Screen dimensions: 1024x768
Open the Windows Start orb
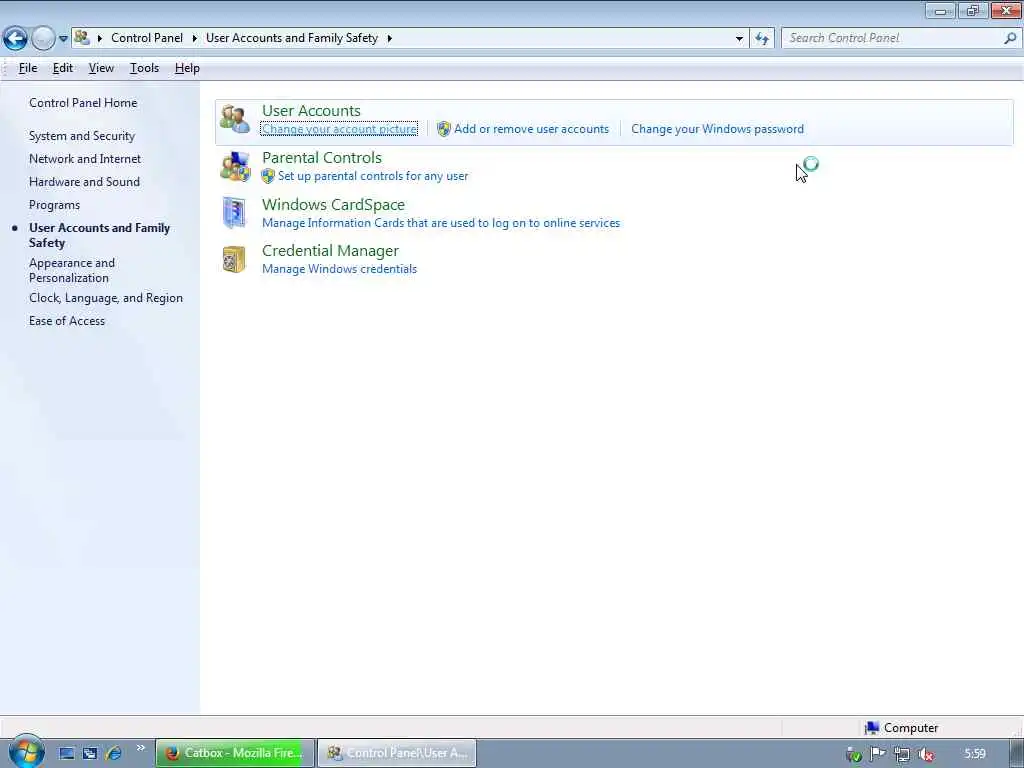pyautogui.click(x=27, y=752)
